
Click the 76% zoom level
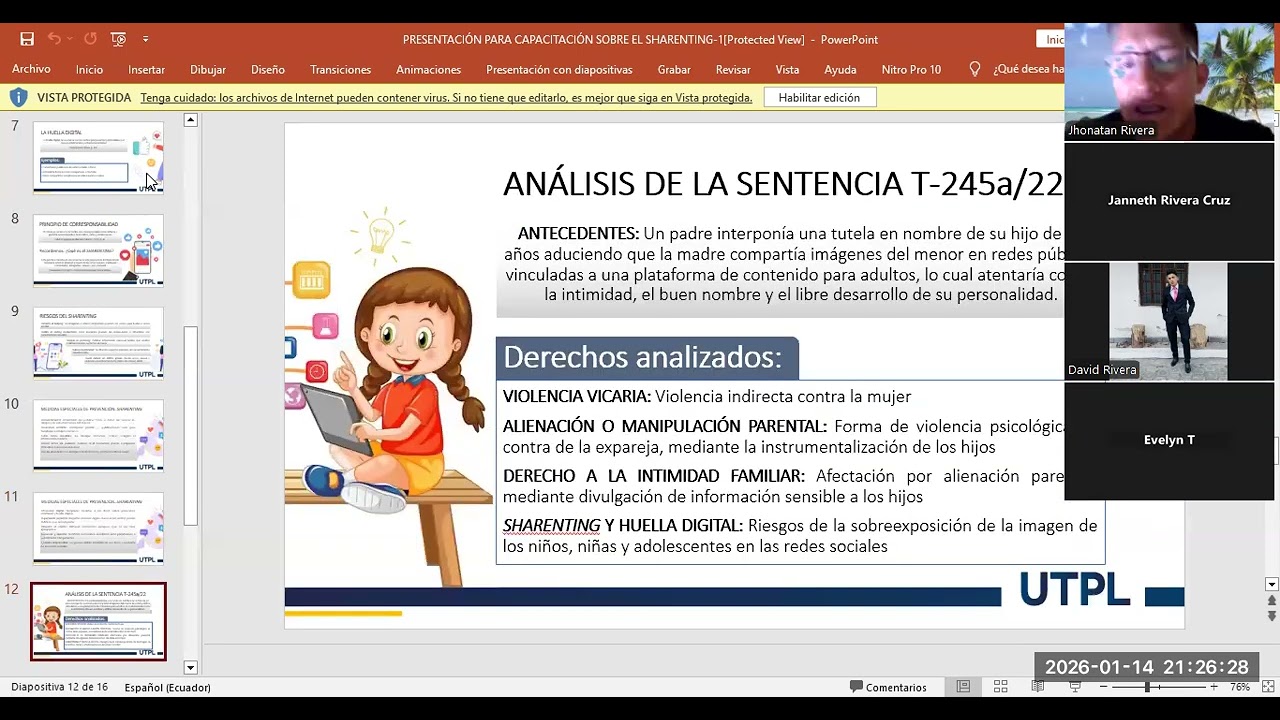click(1240, 687)
